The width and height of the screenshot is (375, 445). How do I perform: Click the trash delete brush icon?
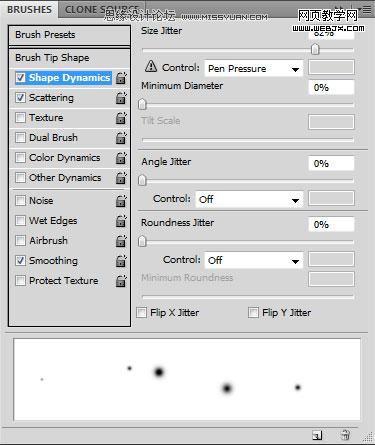[345, 435]
